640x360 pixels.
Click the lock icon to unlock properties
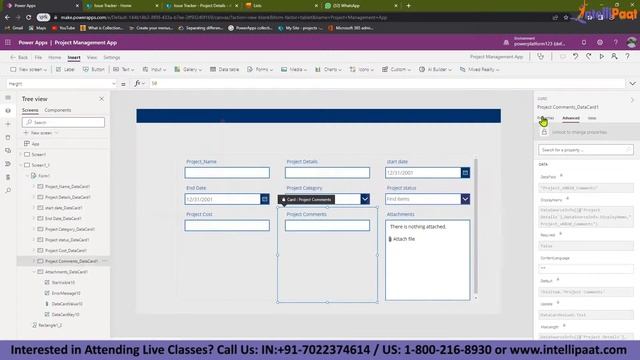pyautogui.click(x=544, y=132)
